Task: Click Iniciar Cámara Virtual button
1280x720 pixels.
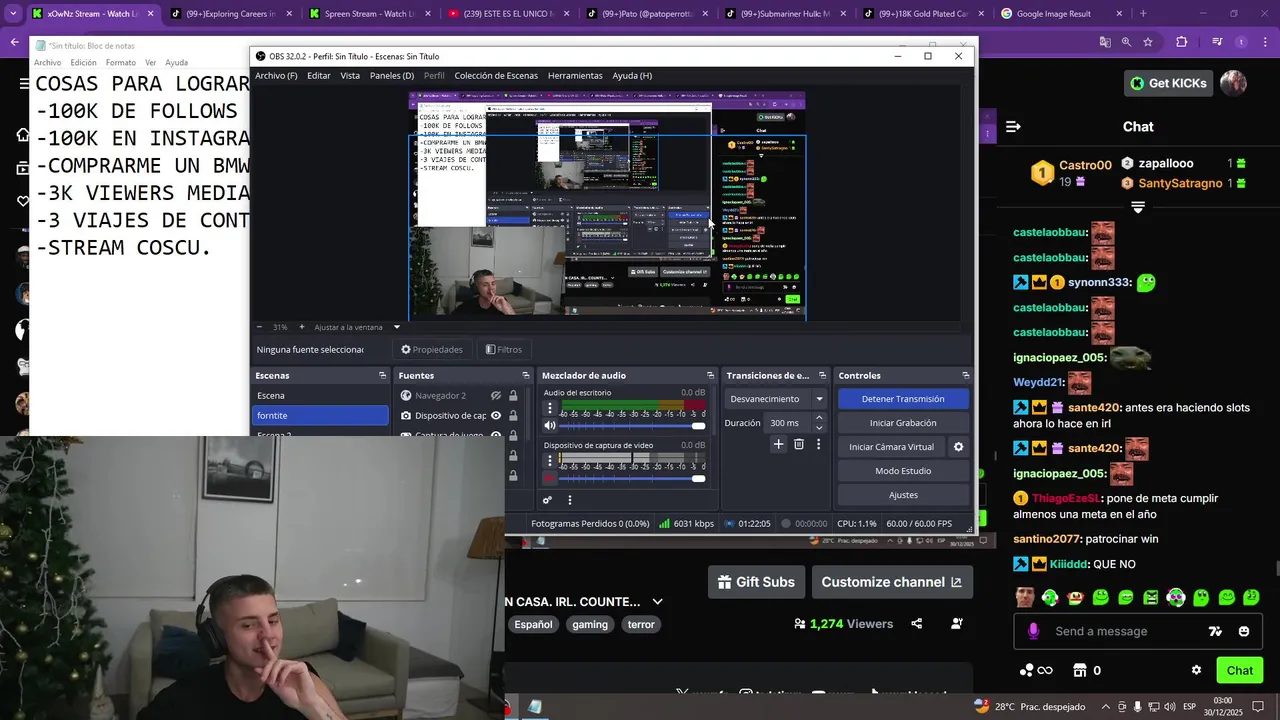Action: click(891, 447)
